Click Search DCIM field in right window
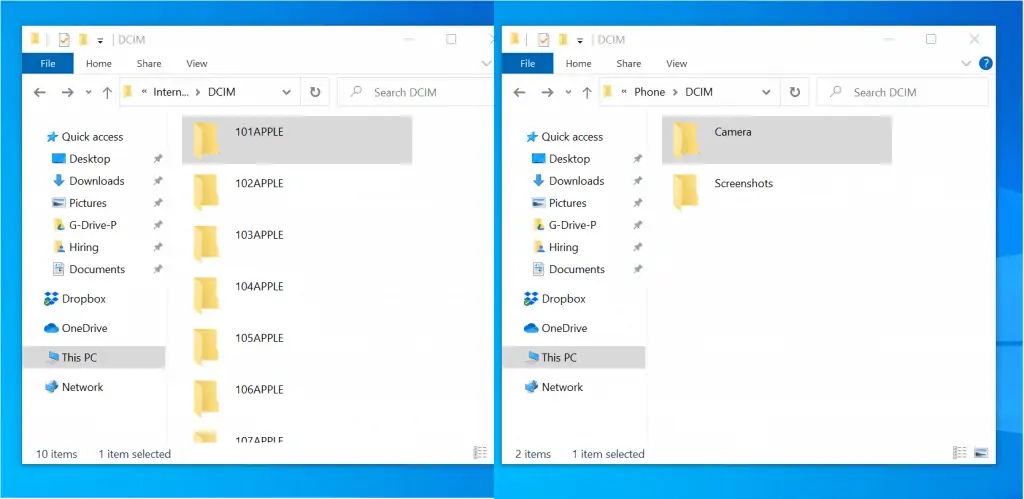This screenshot has width=1024, height=499. (x=903, y=92)
